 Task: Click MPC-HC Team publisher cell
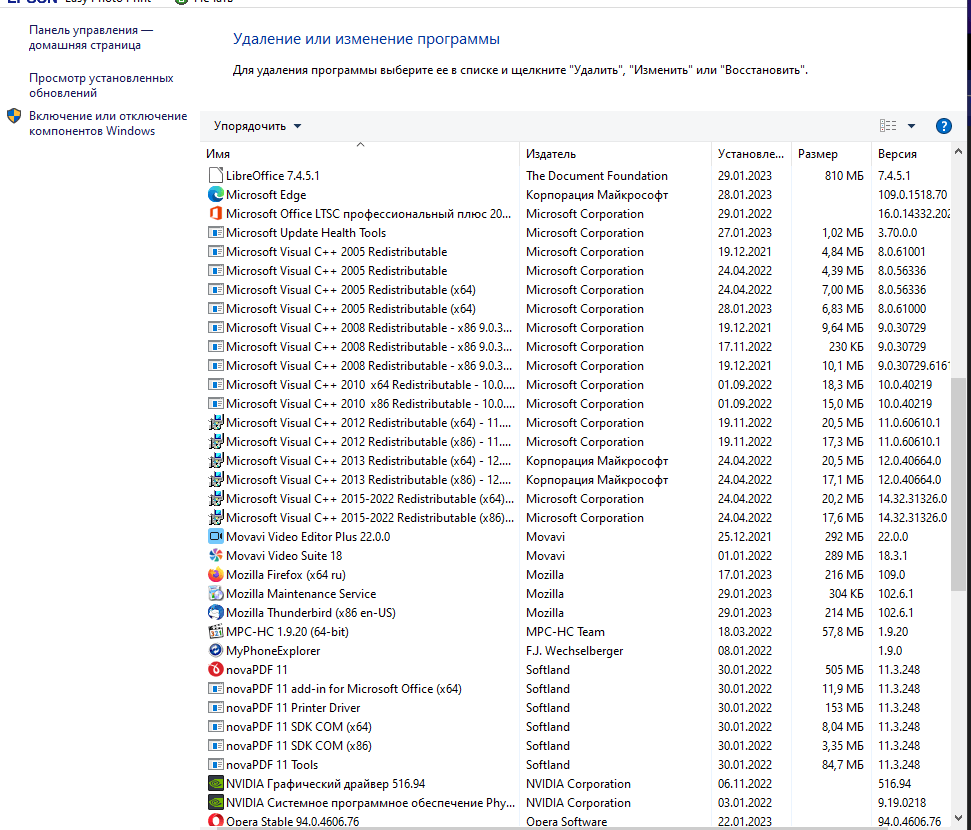point(565,632)
